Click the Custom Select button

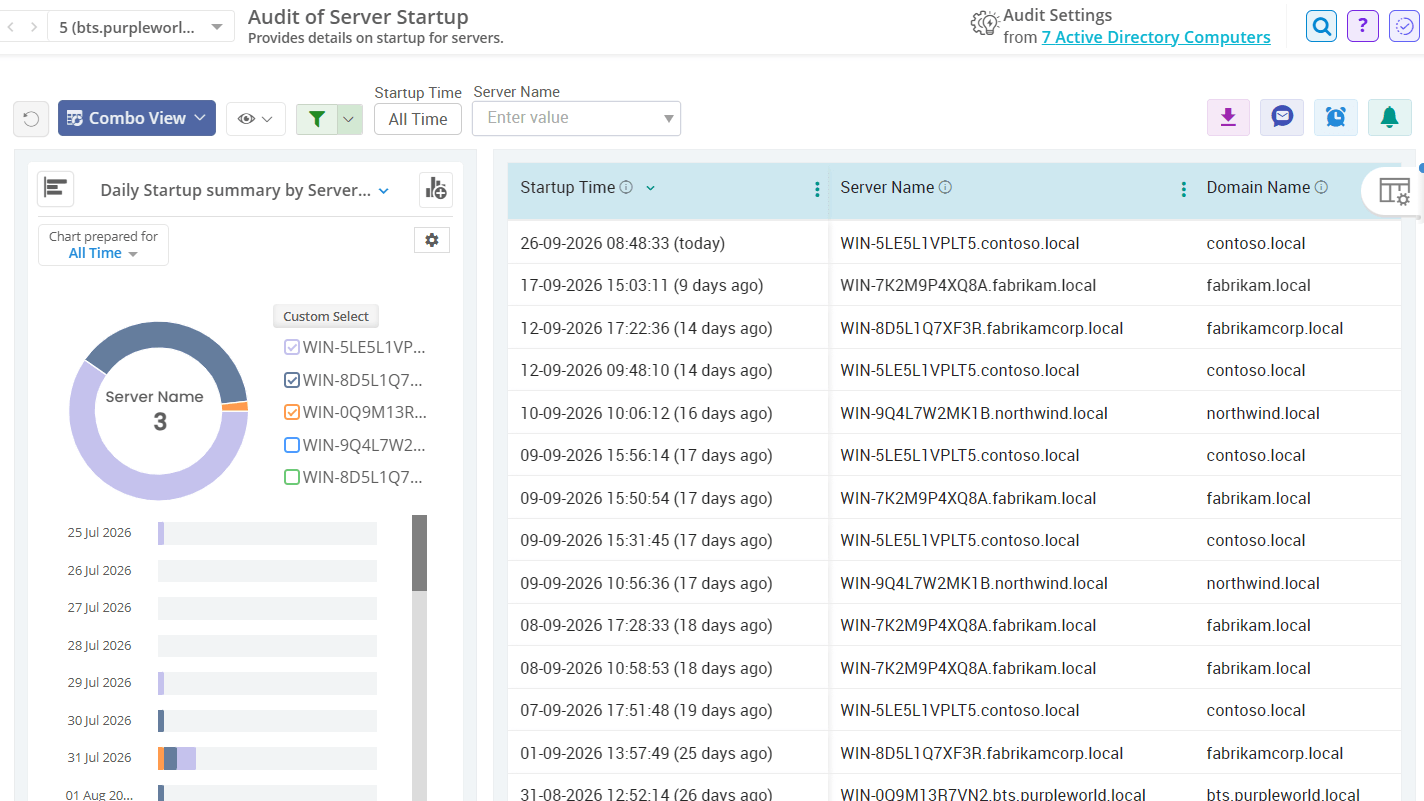tap(326, 316)
